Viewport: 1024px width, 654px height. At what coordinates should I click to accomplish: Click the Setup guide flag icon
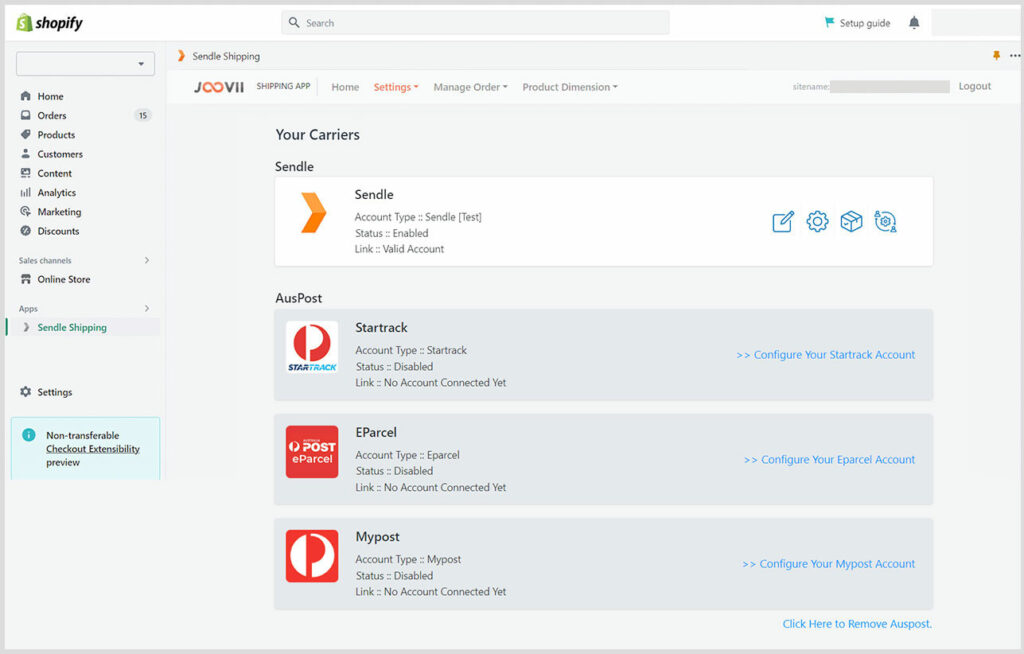coord(829,22)
